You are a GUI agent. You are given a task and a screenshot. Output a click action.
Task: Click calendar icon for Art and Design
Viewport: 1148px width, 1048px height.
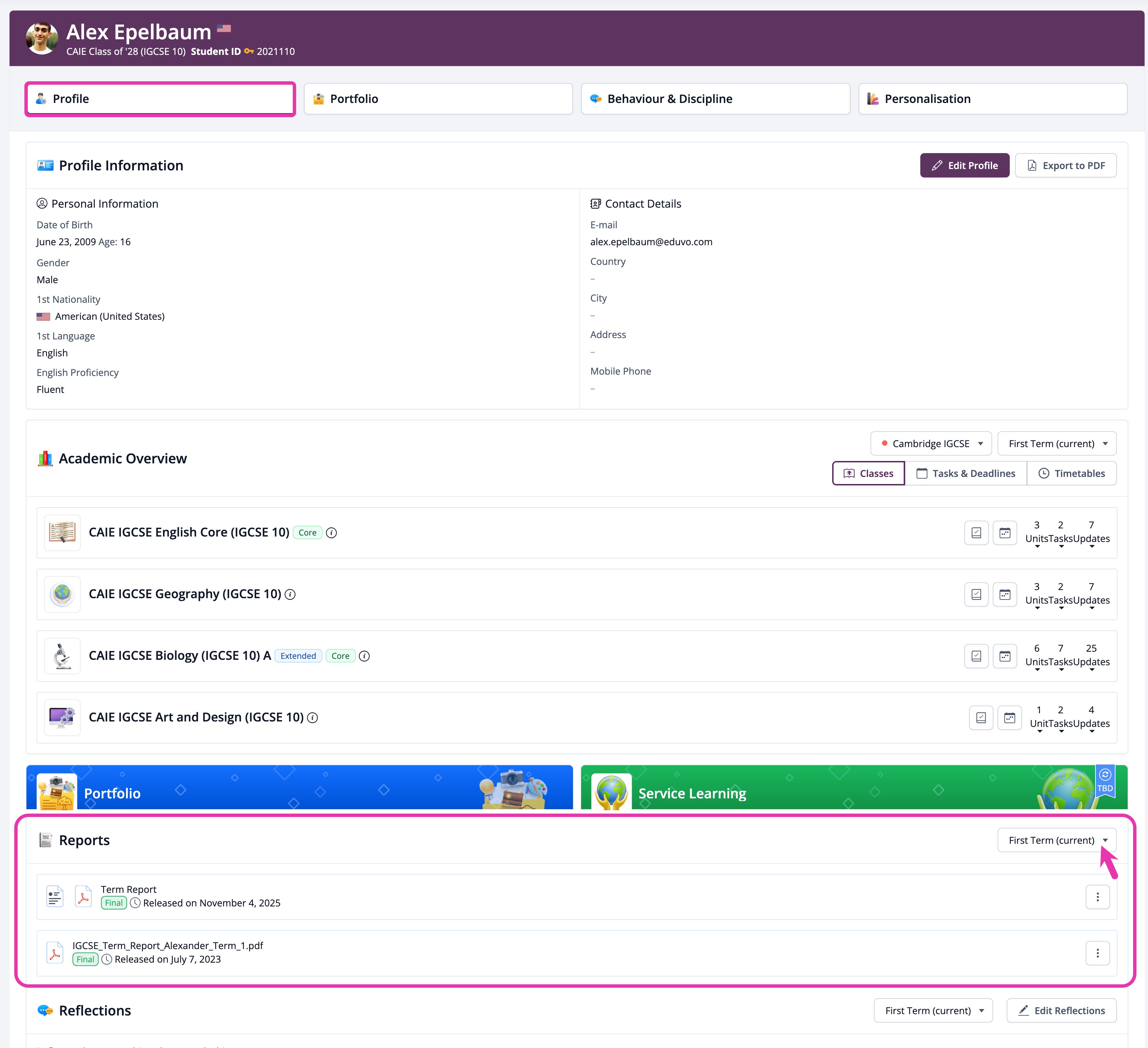[x=1009, y=718]
